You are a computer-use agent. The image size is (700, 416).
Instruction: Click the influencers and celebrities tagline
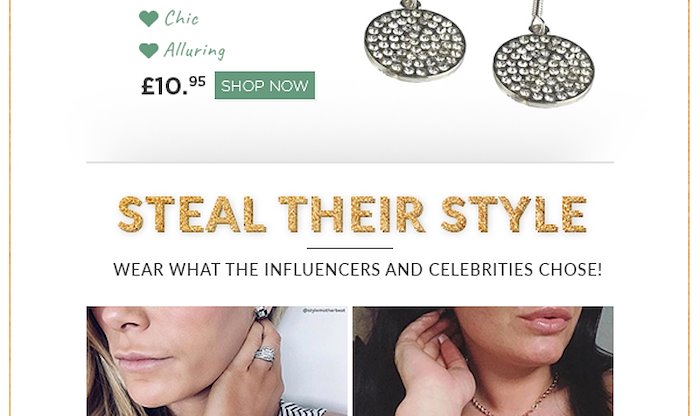coord(358,270)
